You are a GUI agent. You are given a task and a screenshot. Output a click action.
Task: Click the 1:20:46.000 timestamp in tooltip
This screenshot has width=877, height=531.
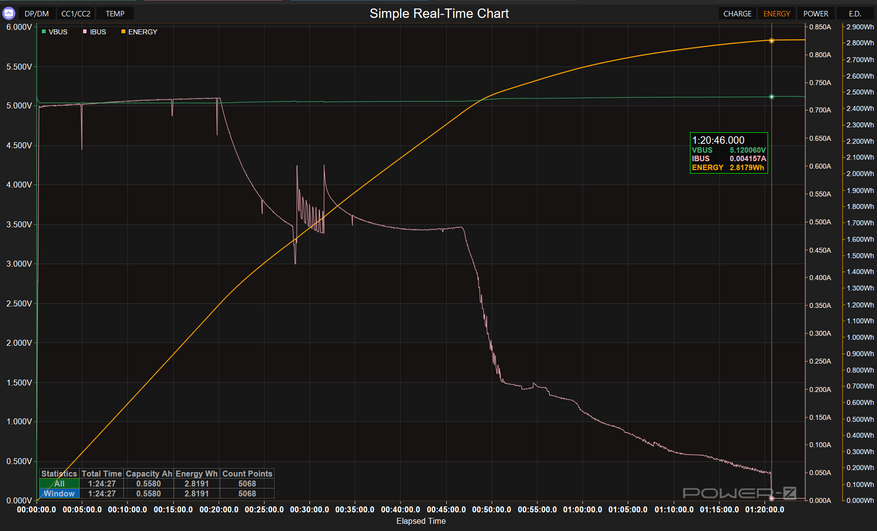click(718, 140)
